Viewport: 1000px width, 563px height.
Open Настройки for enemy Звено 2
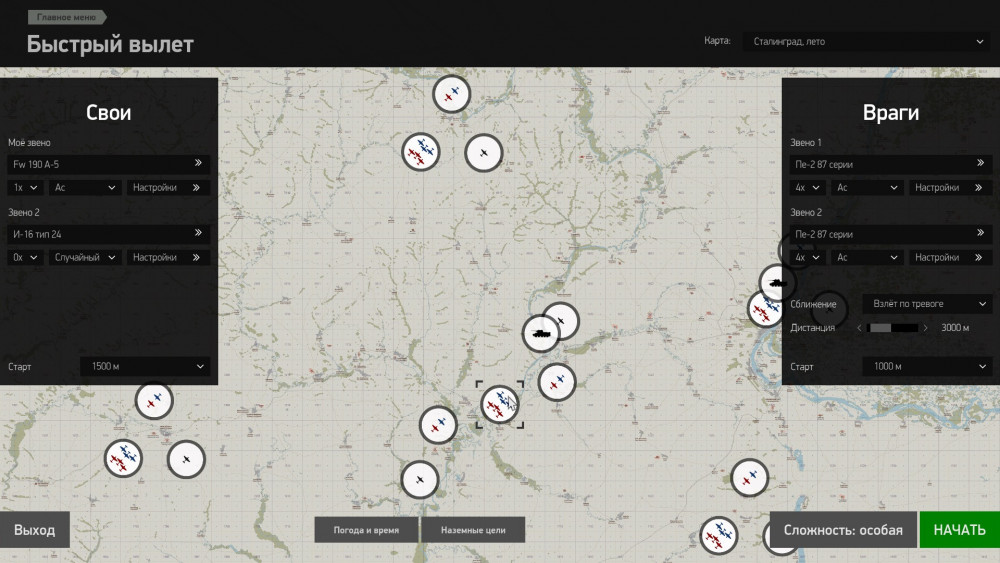[950, 258]
